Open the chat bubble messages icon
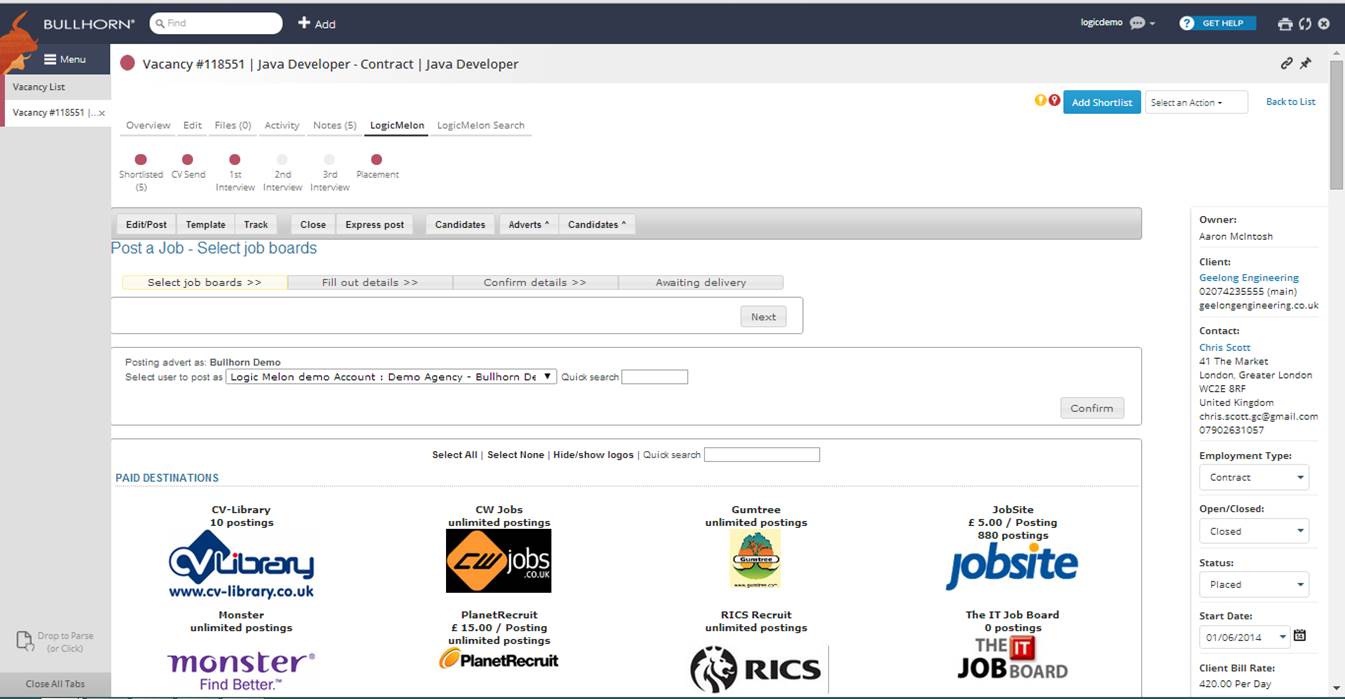Screen dimensions: 1345x699 [x=1137, y=23]
